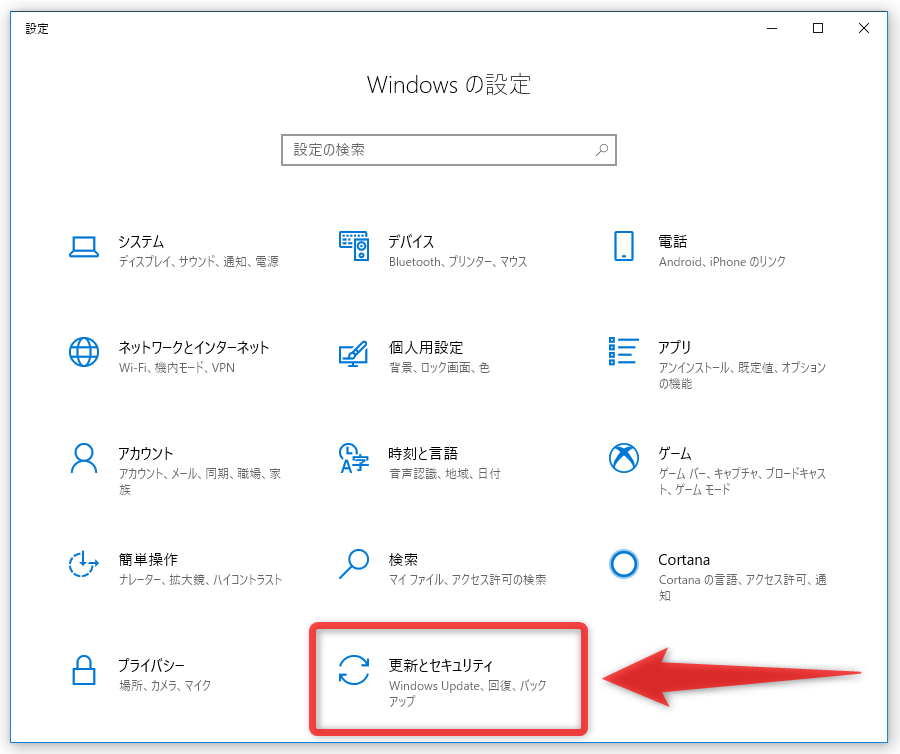
Task: Open 個人用設定 title
Action: coord(425,347)
